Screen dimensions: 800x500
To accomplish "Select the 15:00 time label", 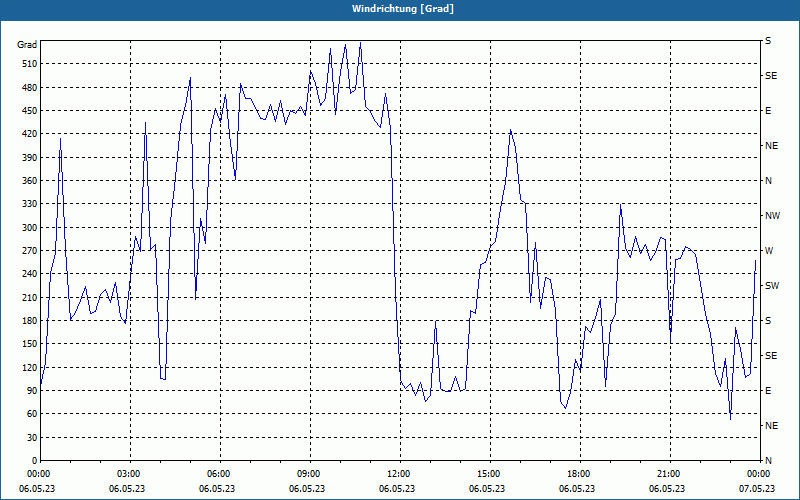I will click(487, 473).
